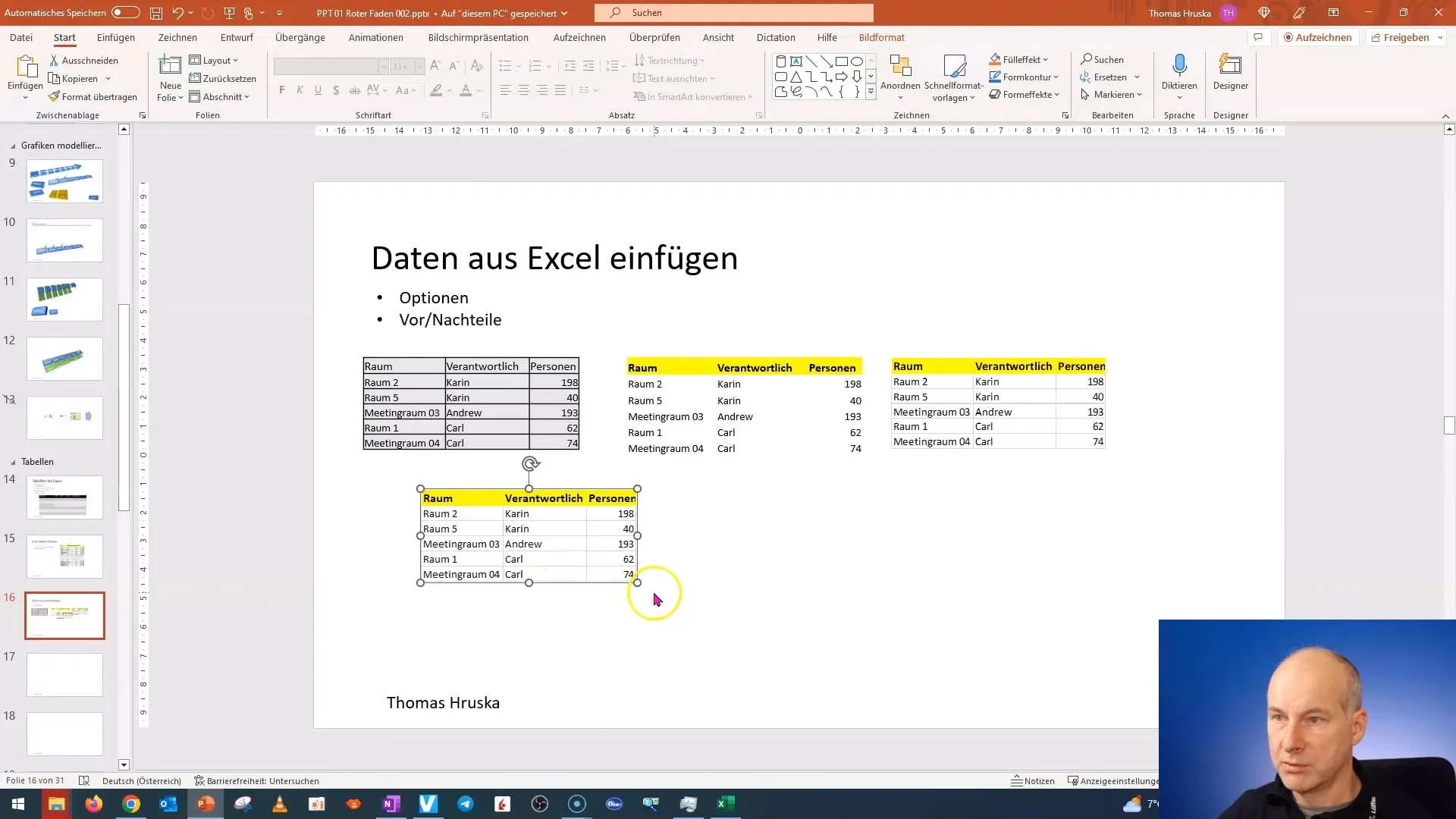Expand the Tabellen section in sidebar
Viewport: 1456px width, 819px height.
13,461
